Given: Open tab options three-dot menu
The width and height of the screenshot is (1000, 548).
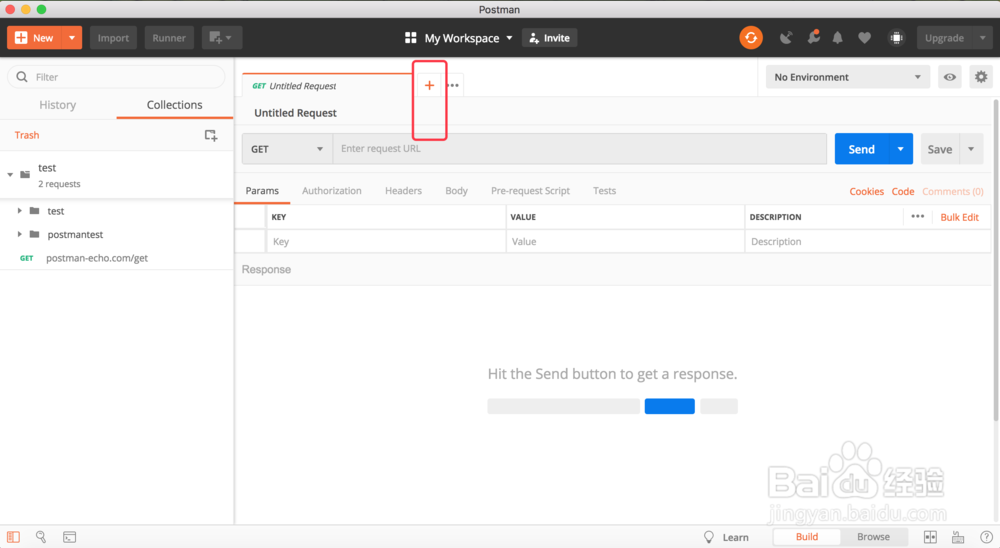Looking at the screenshot, I should [453, 85].
